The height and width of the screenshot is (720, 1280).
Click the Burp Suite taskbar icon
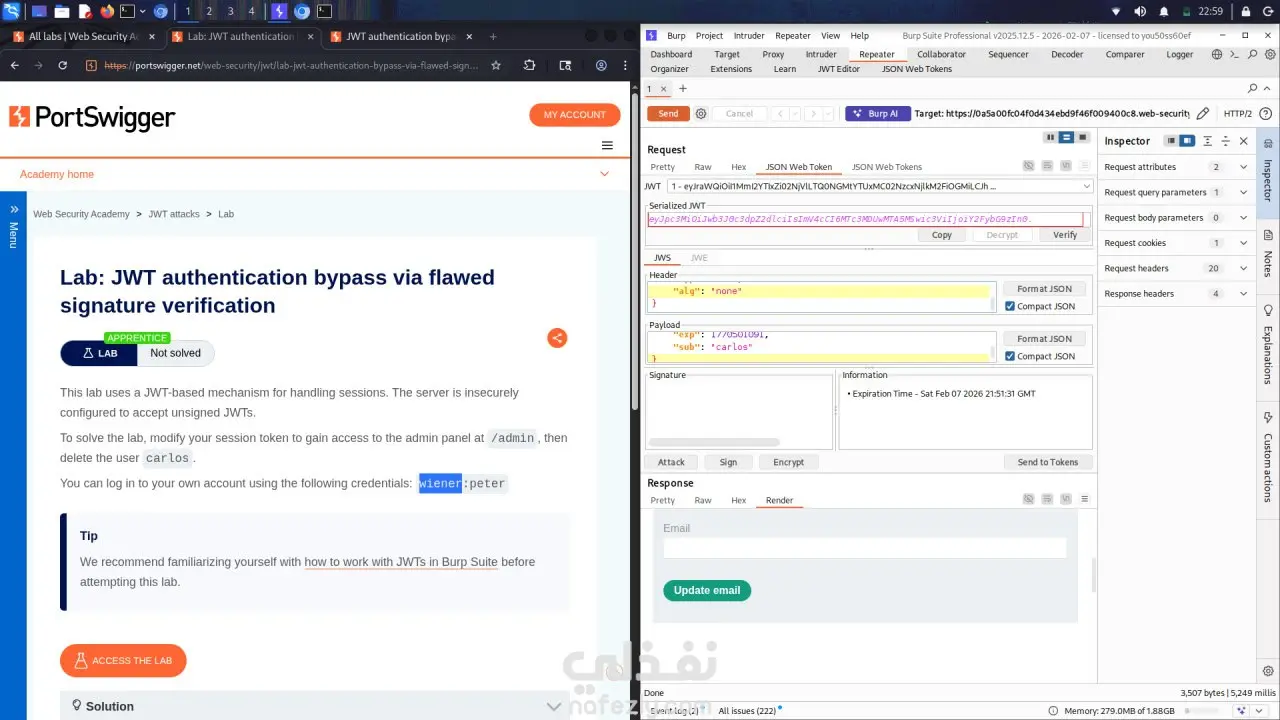click(279, 11)
